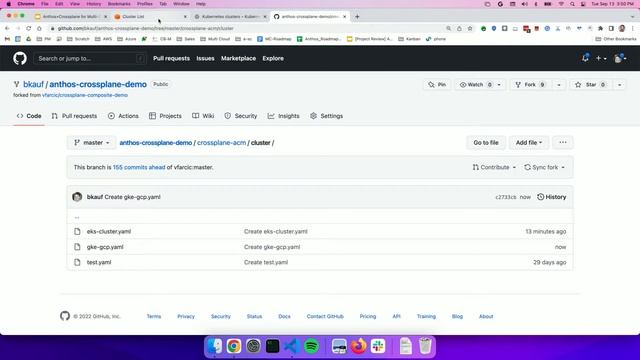Open the commit History link

pyautogui.click(x=551, y=197)
